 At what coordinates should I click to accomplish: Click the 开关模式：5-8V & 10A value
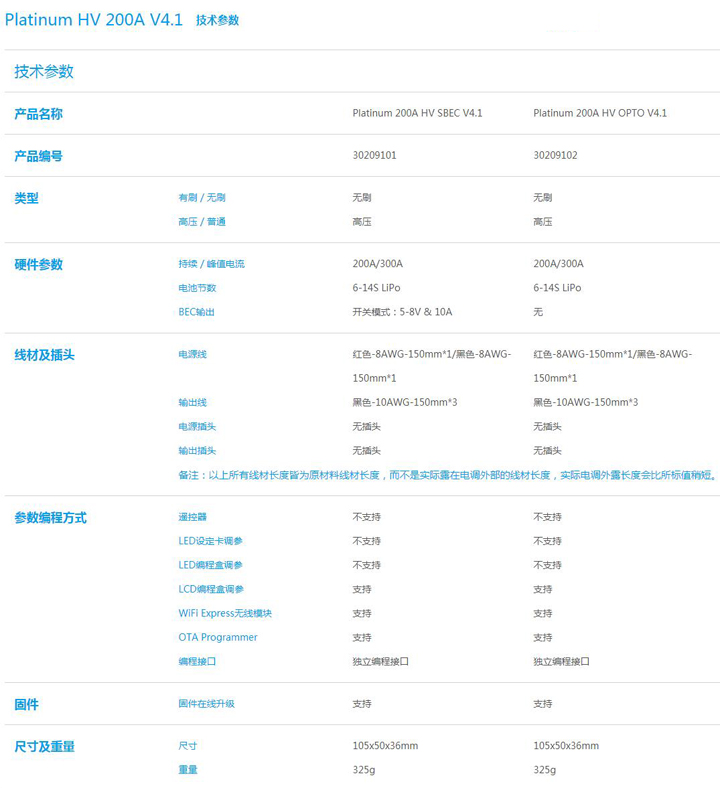402,312
